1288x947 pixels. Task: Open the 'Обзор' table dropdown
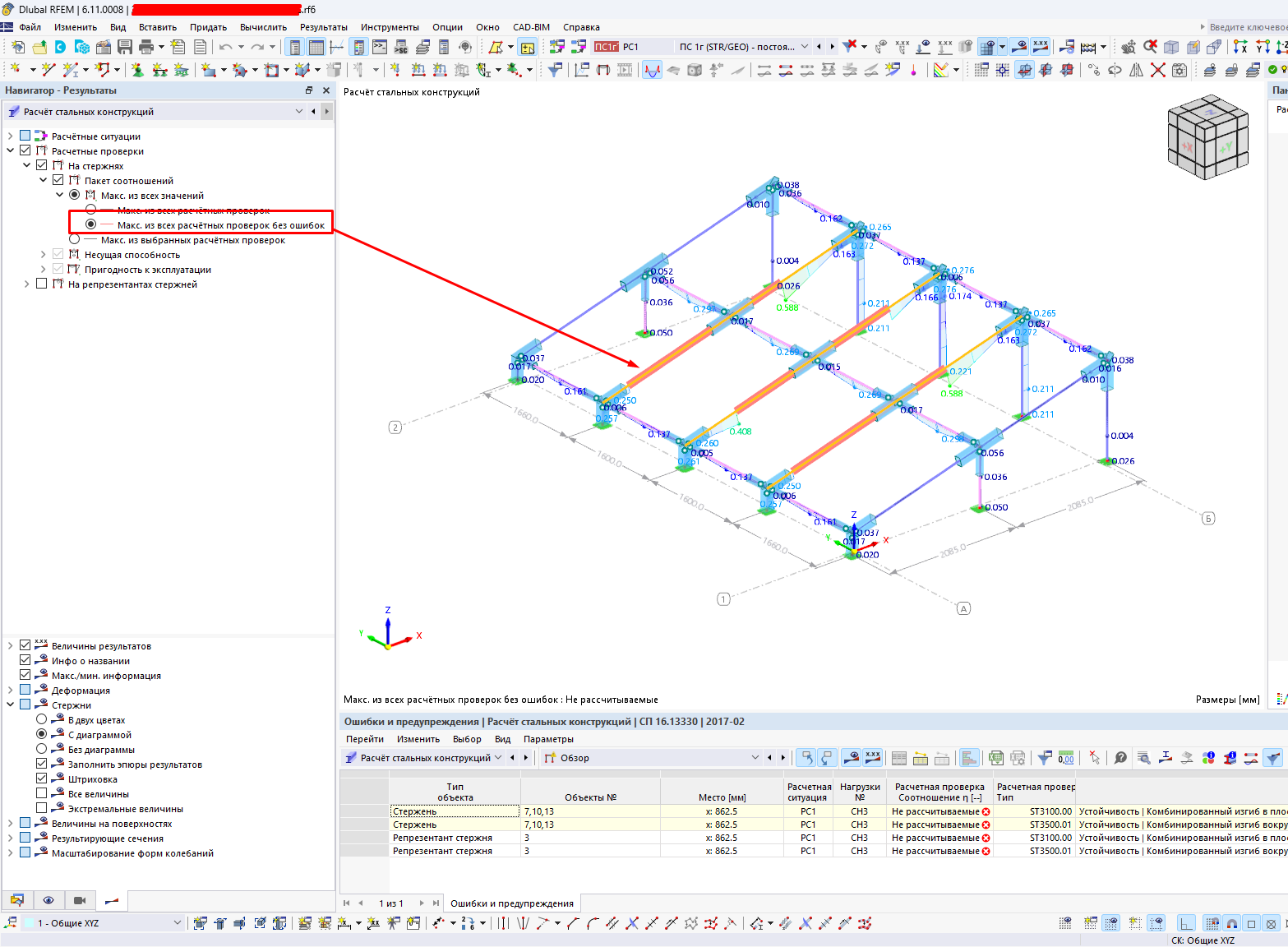click(755, 758)
